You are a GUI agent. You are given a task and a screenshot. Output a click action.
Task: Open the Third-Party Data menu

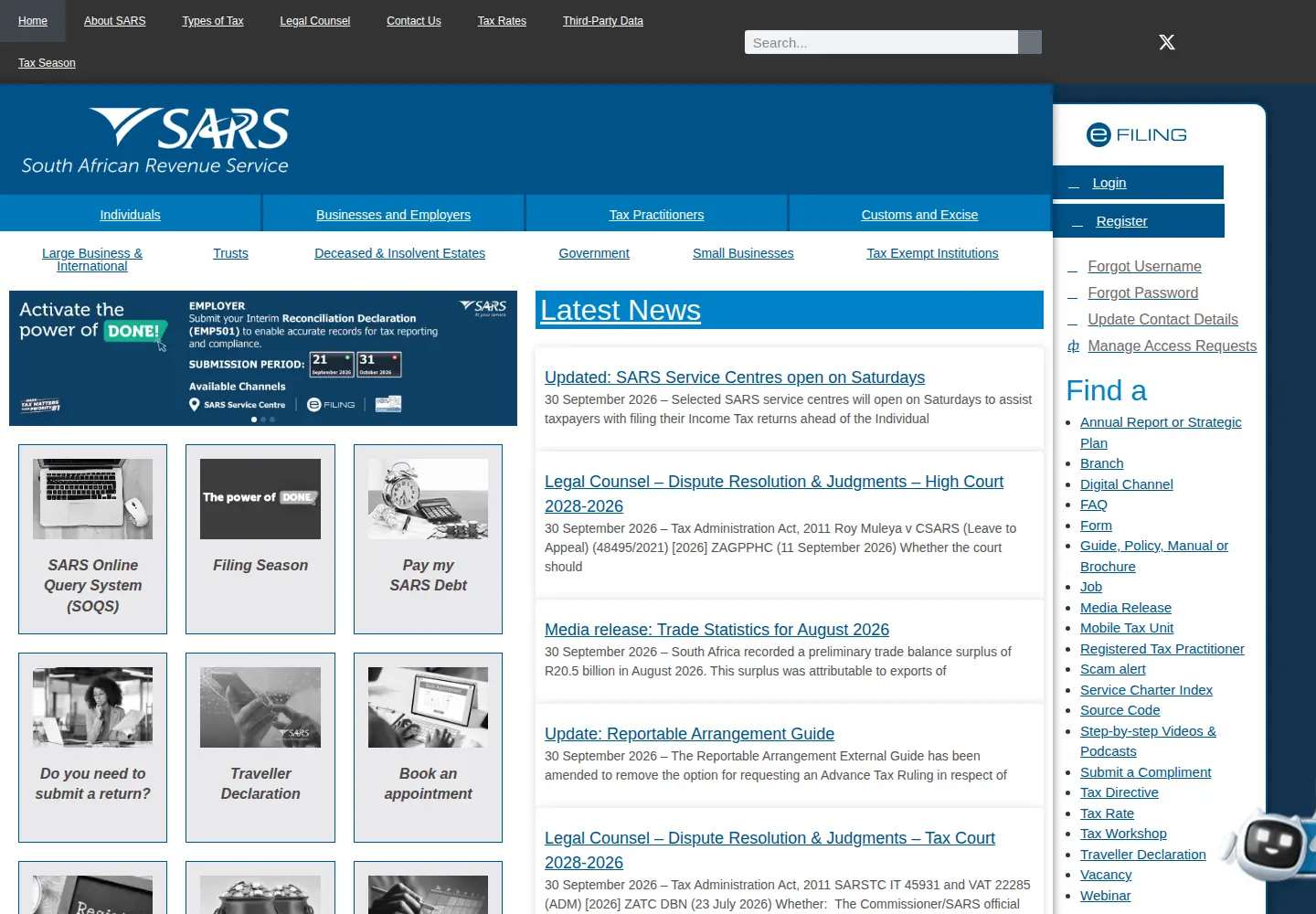click(603, 21)
